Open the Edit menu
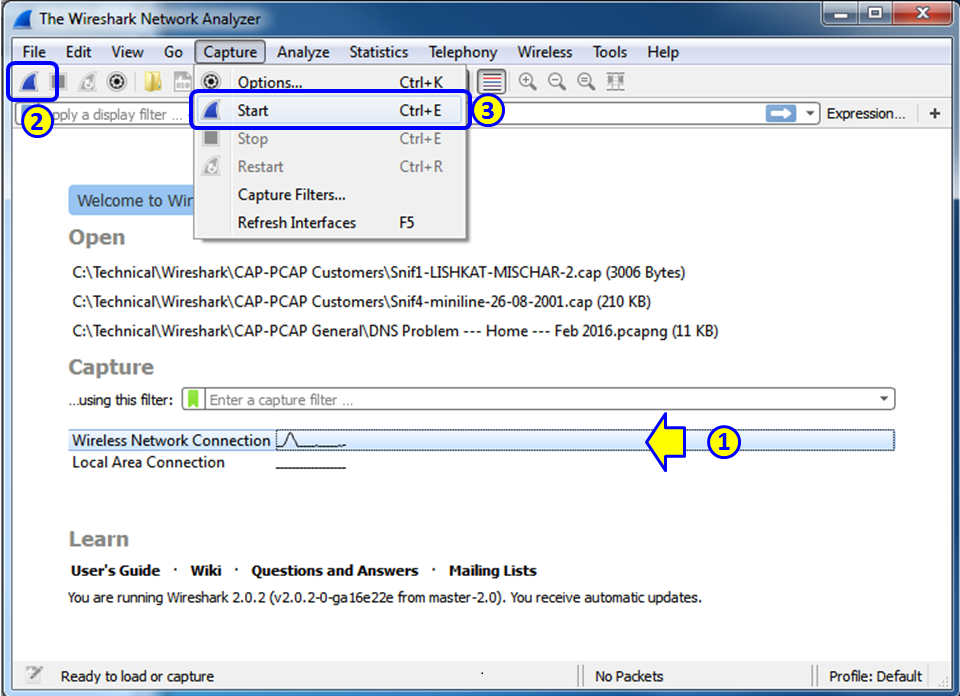The width and height of the screenshot is (960, 696). tap(78, 52)
